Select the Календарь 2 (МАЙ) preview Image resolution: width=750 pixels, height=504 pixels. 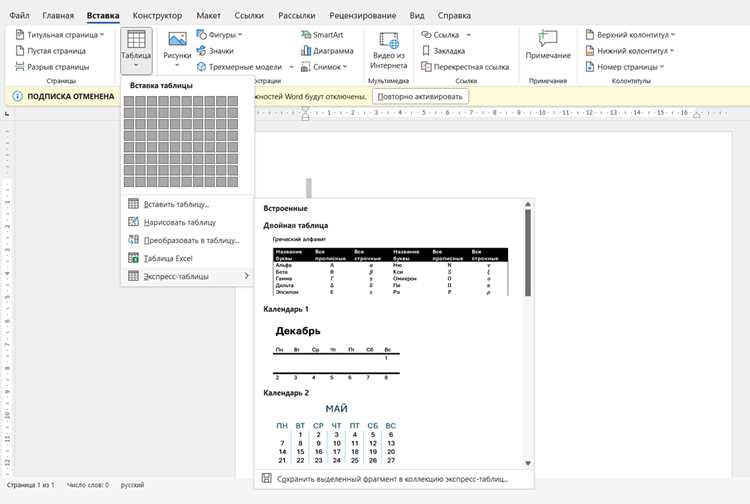click(336, 434)
